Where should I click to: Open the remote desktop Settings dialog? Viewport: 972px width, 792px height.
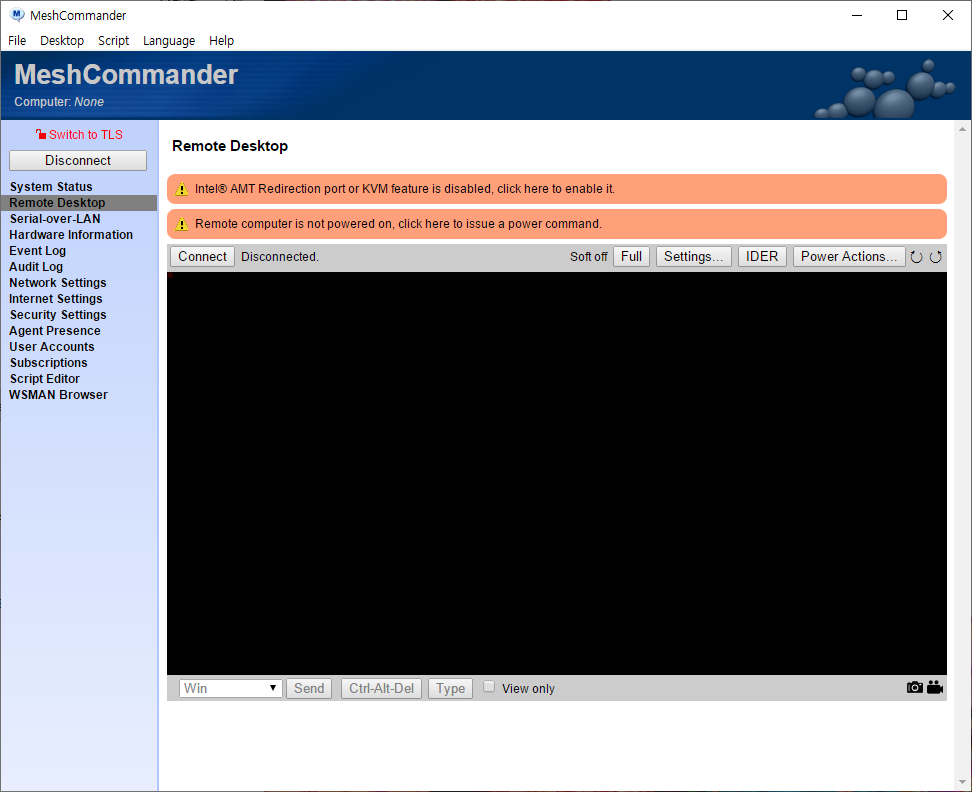pyautogui.click(x=694, y=257)
